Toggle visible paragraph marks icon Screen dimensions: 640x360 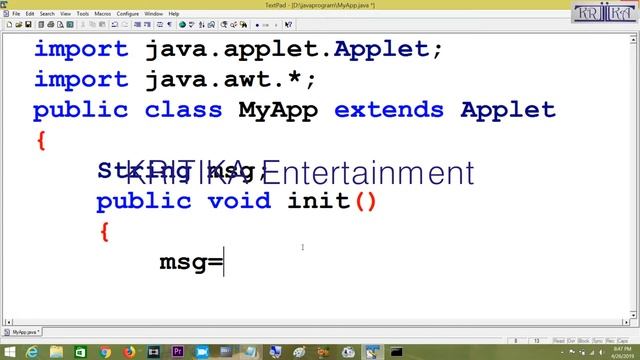point(169,24)
